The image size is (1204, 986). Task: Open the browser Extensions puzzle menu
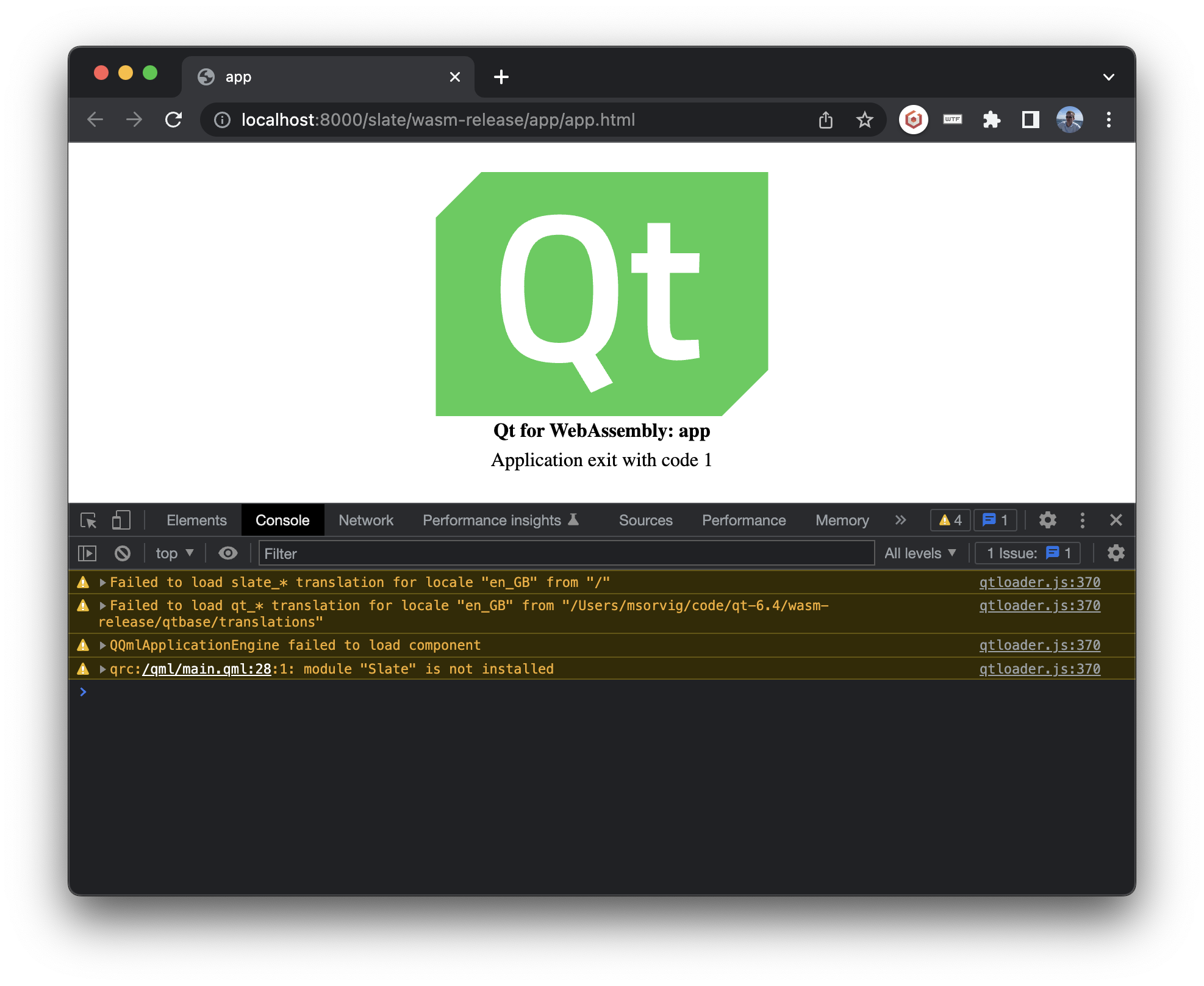click(991, 120)
